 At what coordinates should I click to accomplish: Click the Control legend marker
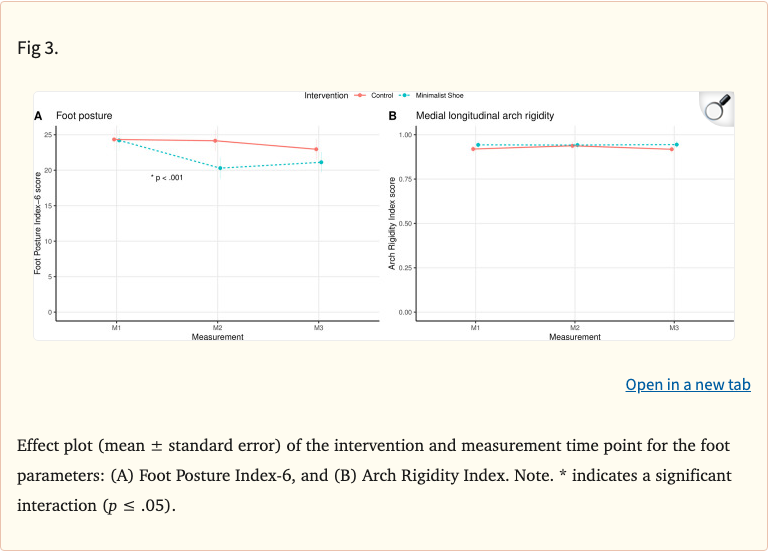click(360, 95)
